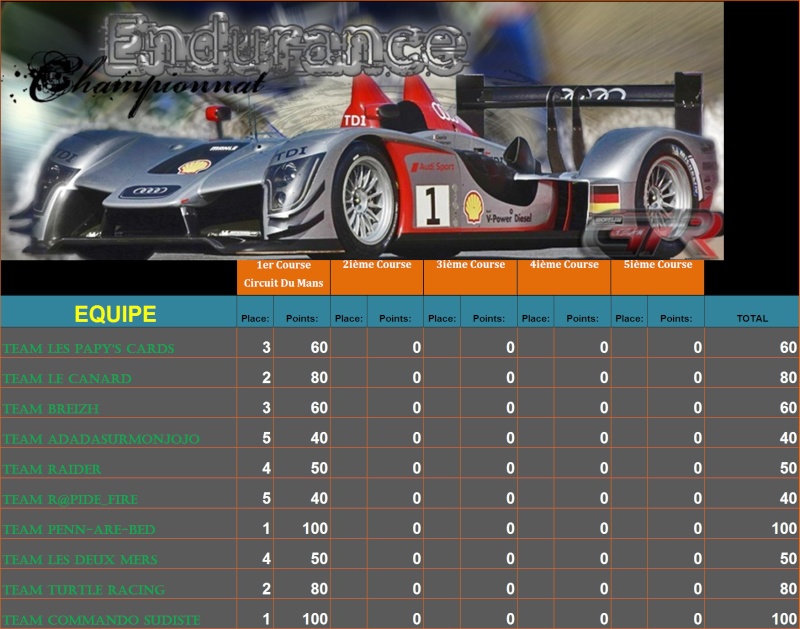Click the Place header under 2ième Course
Viewport: 800px width, 629px height.
(x=349, y=312)
